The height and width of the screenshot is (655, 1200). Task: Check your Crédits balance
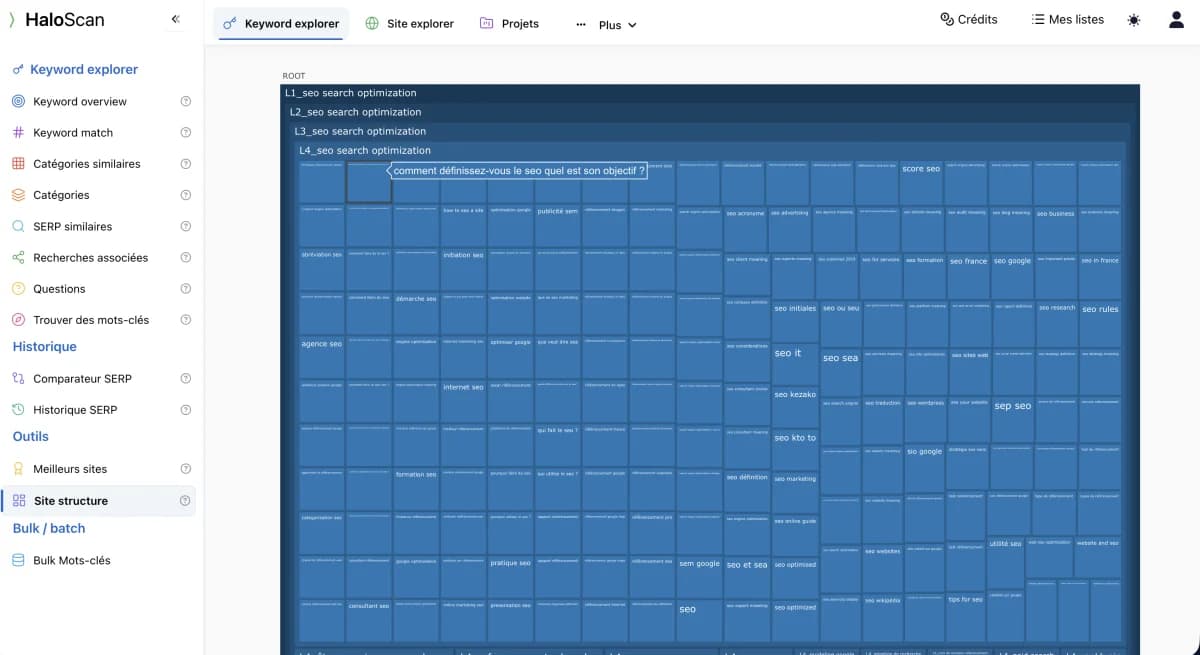pyautogui.click(x=967, y=19)
